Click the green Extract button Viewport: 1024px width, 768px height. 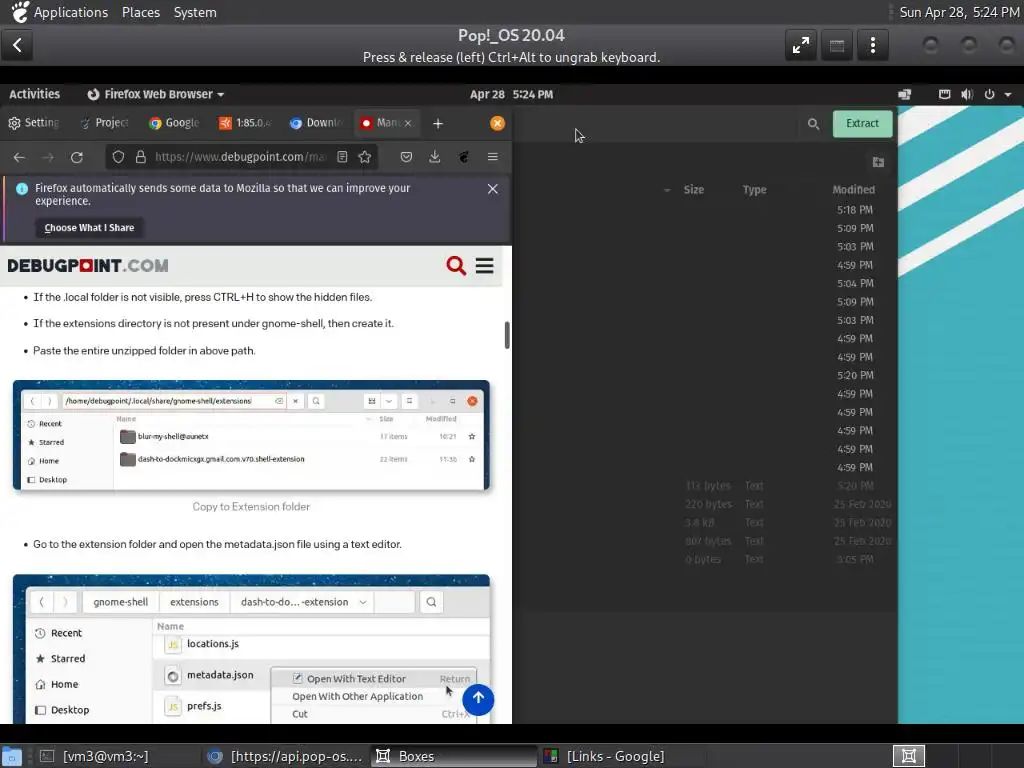click(x=862, y=123)
